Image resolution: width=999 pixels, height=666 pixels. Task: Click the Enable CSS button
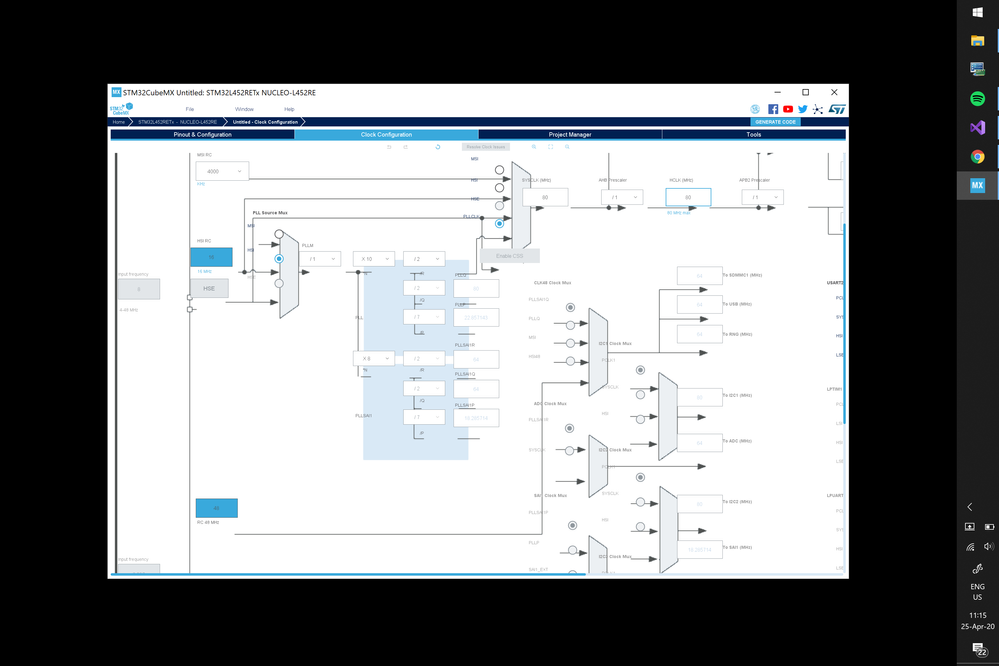pos(510,256)
